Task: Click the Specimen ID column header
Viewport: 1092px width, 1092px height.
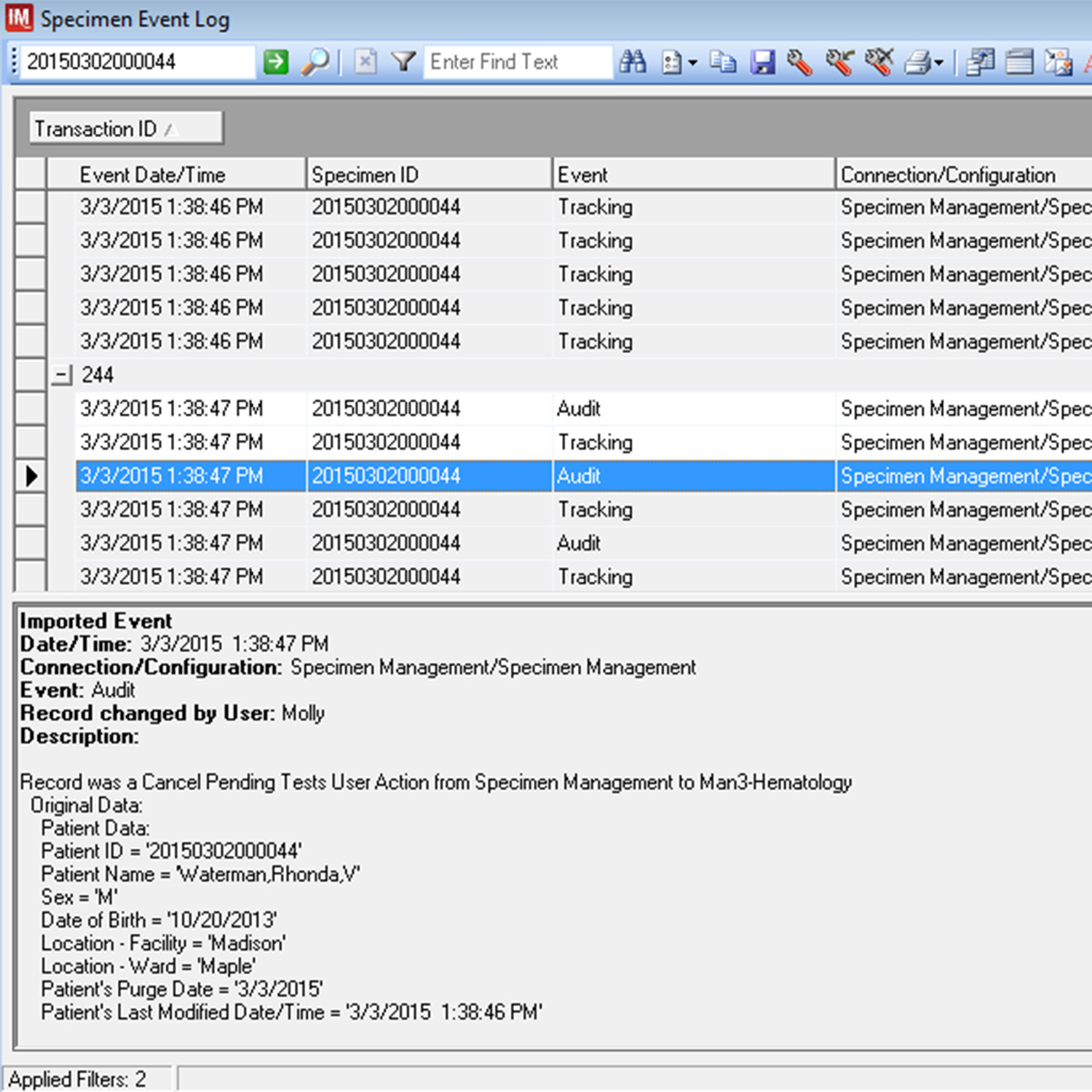Action: tap(428, 175)
